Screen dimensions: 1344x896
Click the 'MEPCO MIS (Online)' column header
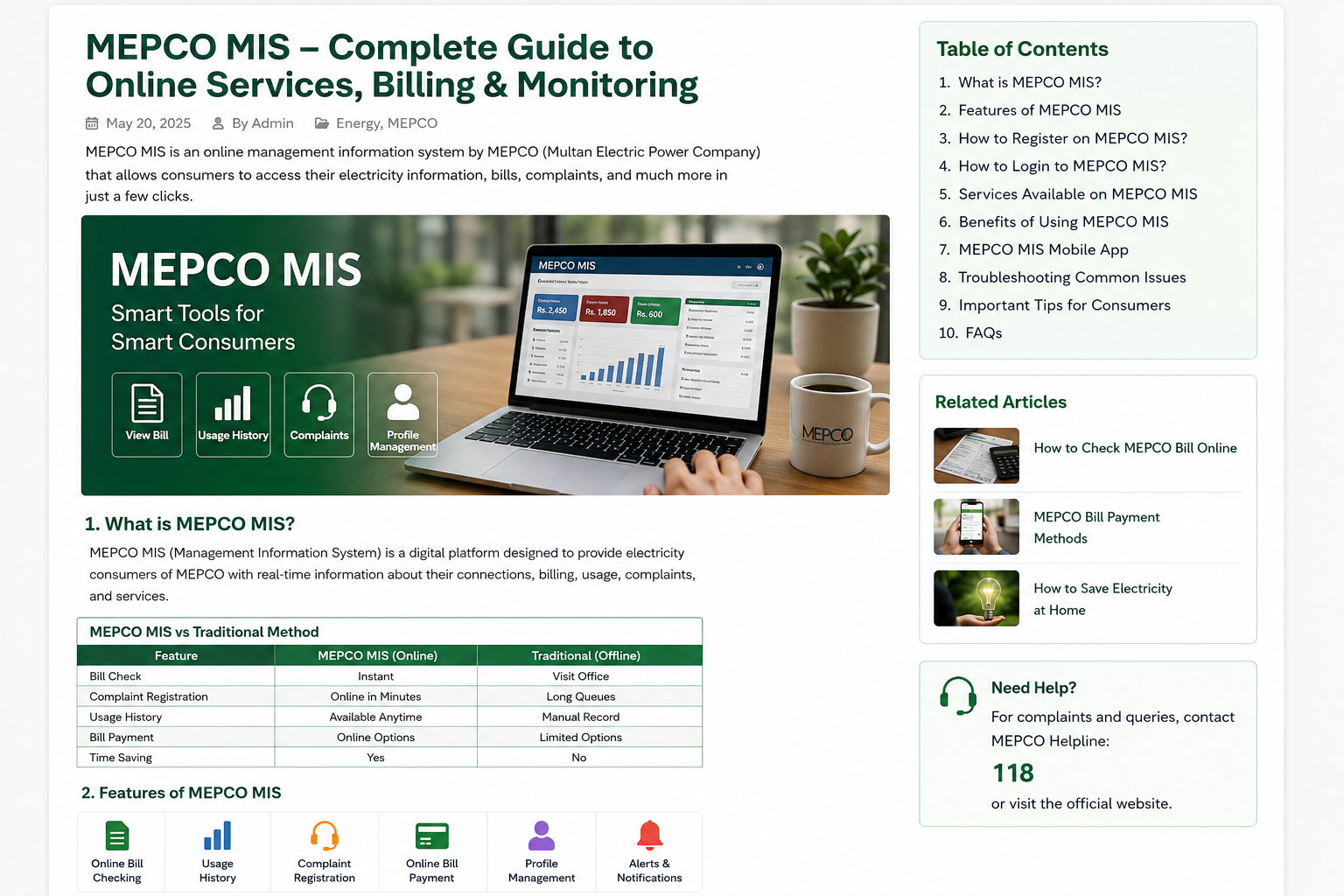tap(377, 655)
